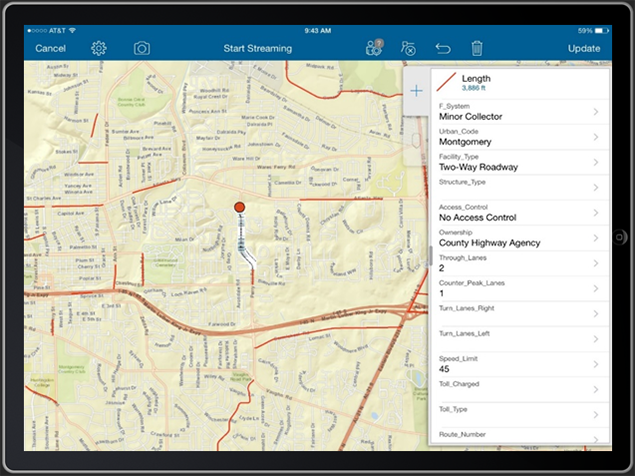Open the Facility_Type field chevron
Viewport: 635px width, 476px height.
pos(596,162)
